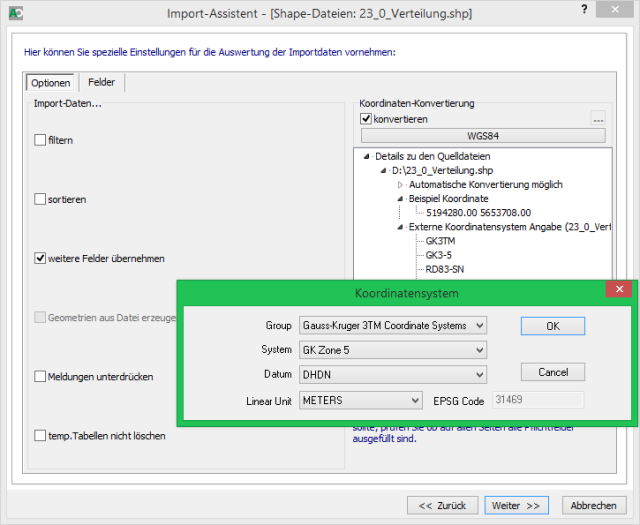Uncheck weitere Felder übernehmen
The height and width of the screenshot is (525, 640).
coord(40,258)
